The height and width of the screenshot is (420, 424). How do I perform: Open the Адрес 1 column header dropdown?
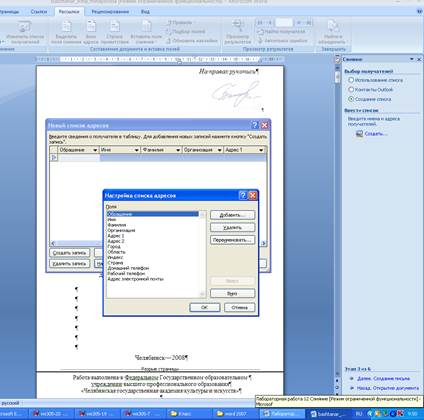[261, 150]
